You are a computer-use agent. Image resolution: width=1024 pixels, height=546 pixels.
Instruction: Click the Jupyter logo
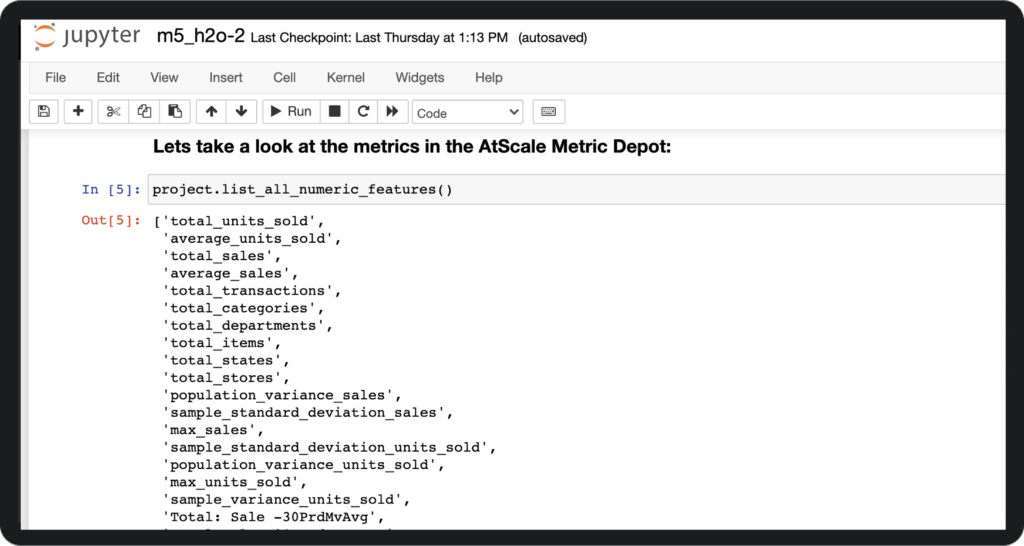[x=87, y=37]
